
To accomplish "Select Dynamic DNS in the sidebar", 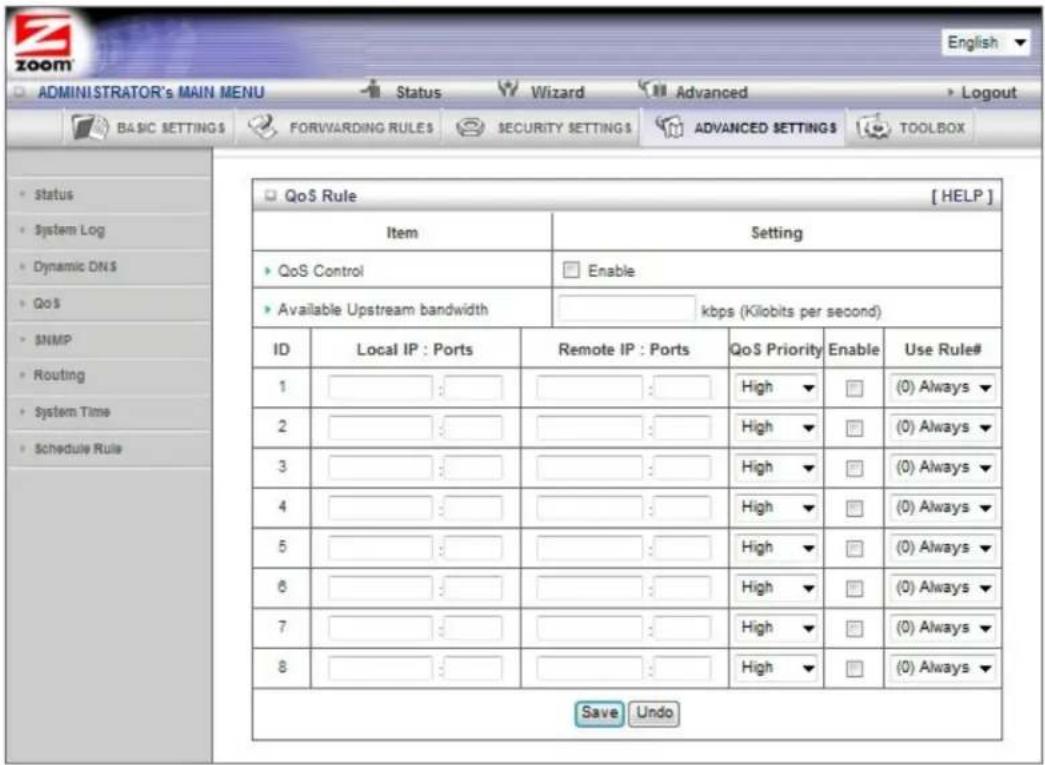I will [x=75, y=267].
